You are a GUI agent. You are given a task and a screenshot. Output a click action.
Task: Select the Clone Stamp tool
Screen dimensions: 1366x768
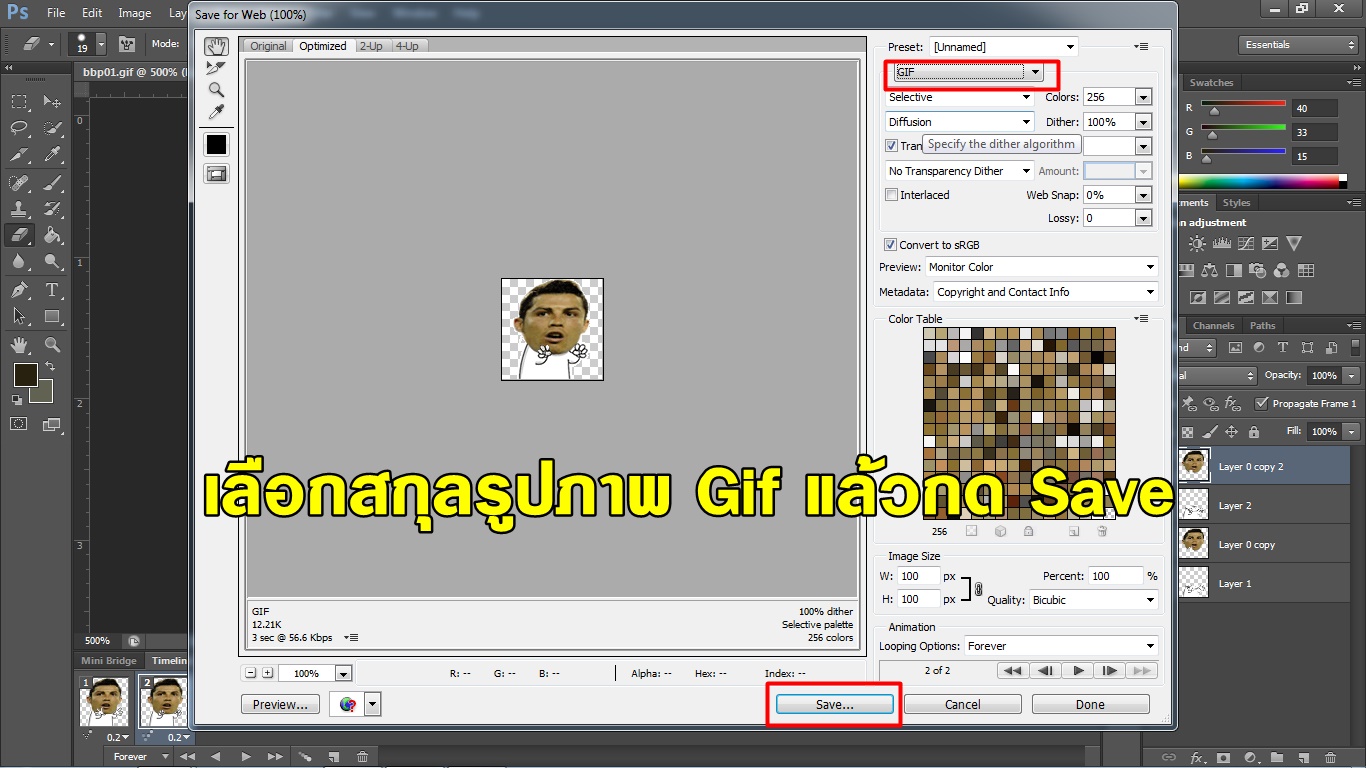(19, 209)
